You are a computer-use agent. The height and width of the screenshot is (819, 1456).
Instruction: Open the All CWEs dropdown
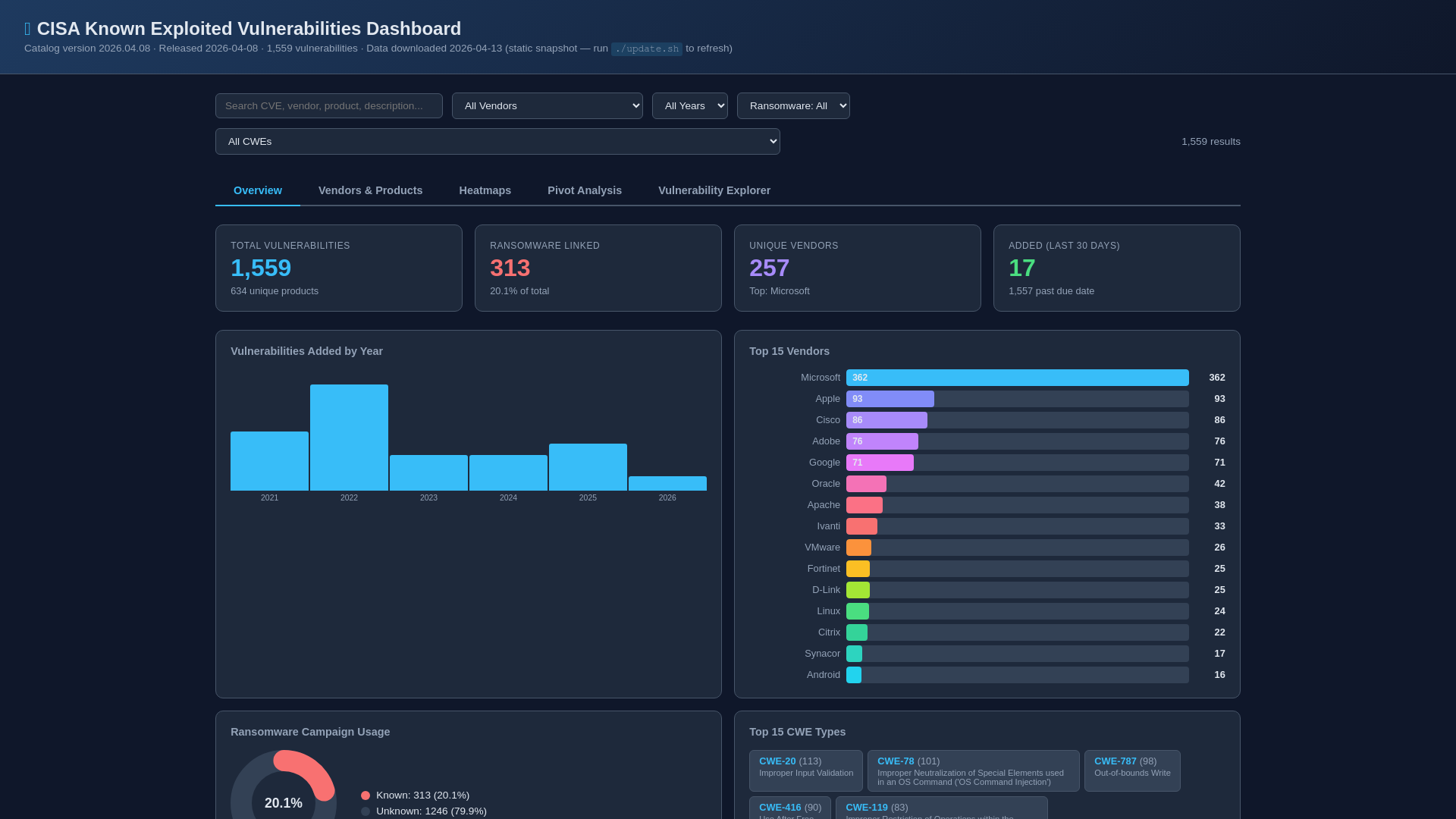[497, 141]
